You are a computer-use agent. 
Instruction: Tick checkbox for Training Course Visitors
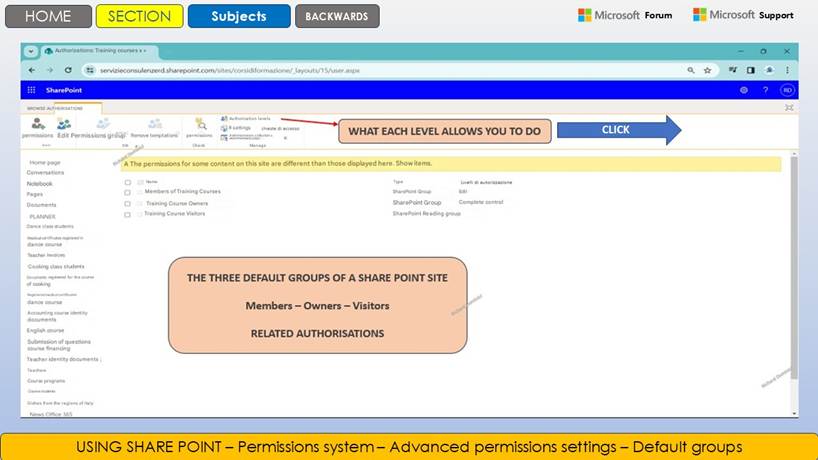127,214
